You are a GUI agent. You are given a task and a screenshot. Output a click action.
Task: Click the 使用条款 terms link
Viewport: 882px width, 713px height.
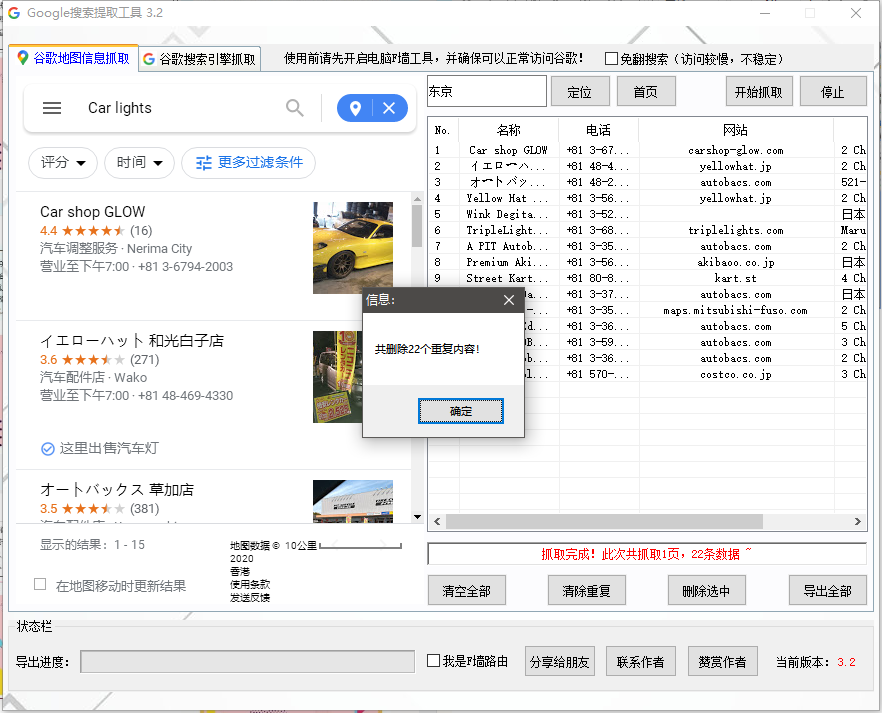[250, 584]
